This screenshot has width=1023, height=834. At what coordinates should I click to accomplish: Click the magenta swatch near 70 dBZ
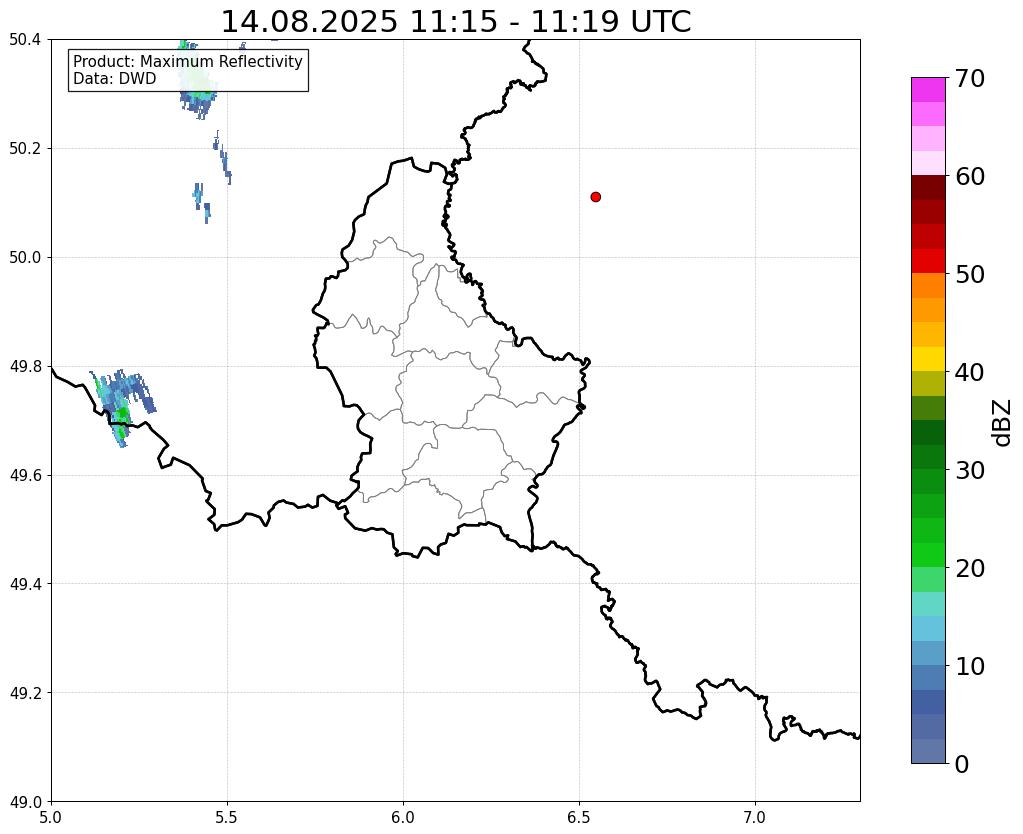[x=928, y=90]
